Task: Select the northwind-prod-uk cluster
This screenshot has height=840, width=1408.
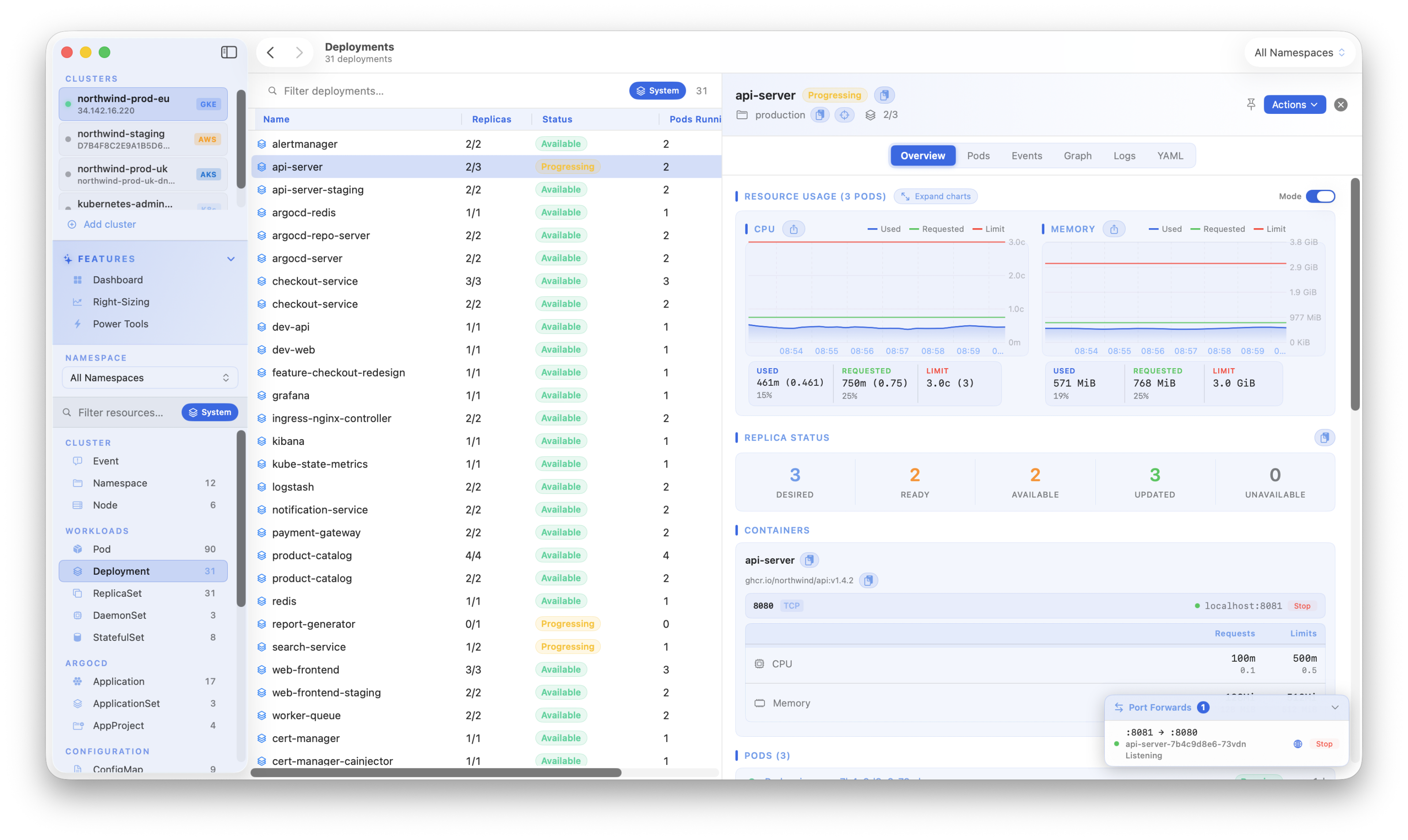Action: (x=143, y=174)
